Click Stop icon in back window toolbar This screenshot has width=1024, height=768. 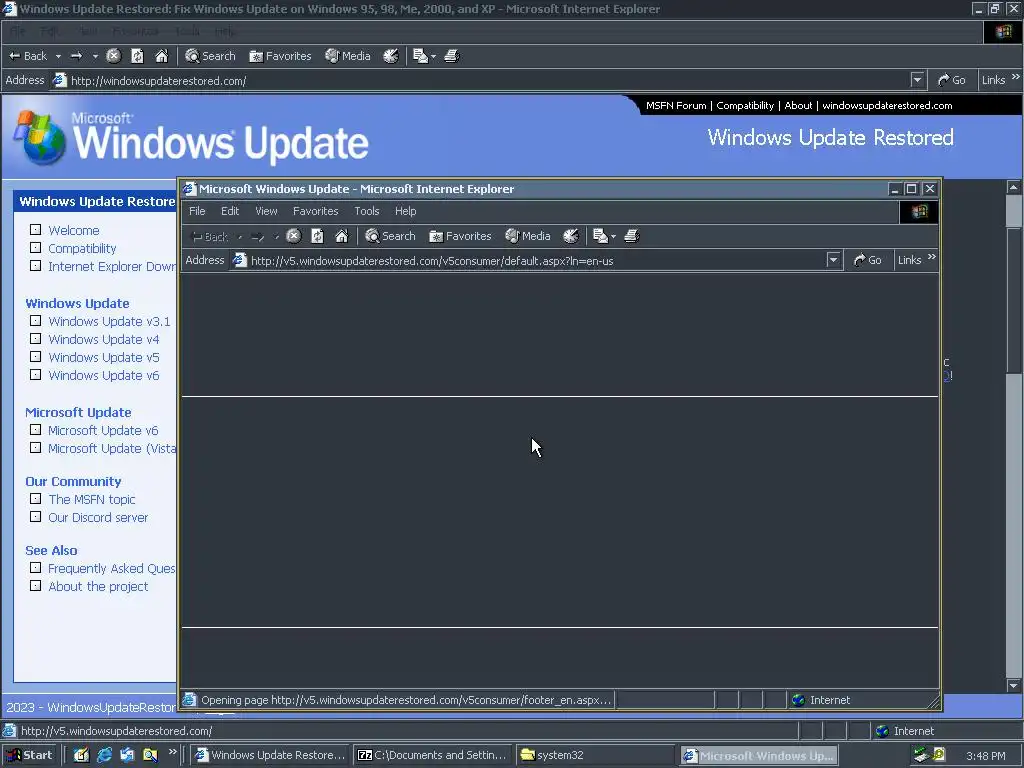(x=114, y=56)
